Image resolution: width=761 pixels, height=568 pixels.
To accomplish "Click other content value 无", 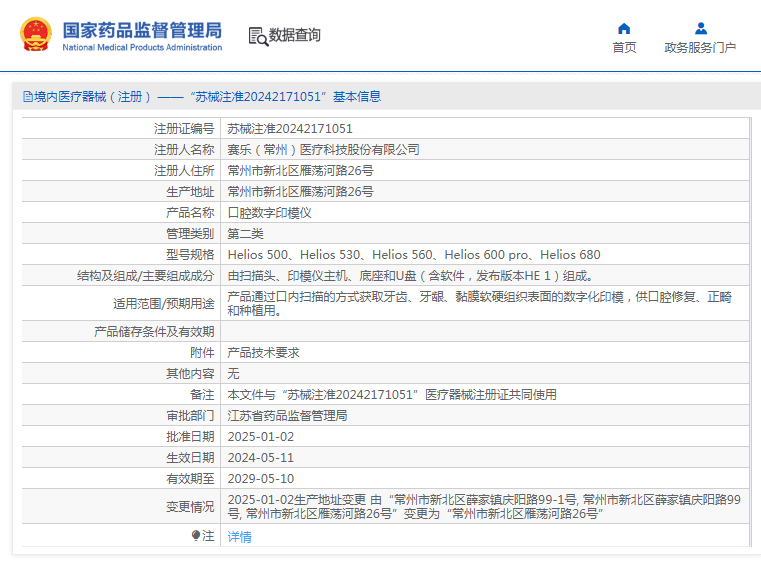I will point(233,373).
